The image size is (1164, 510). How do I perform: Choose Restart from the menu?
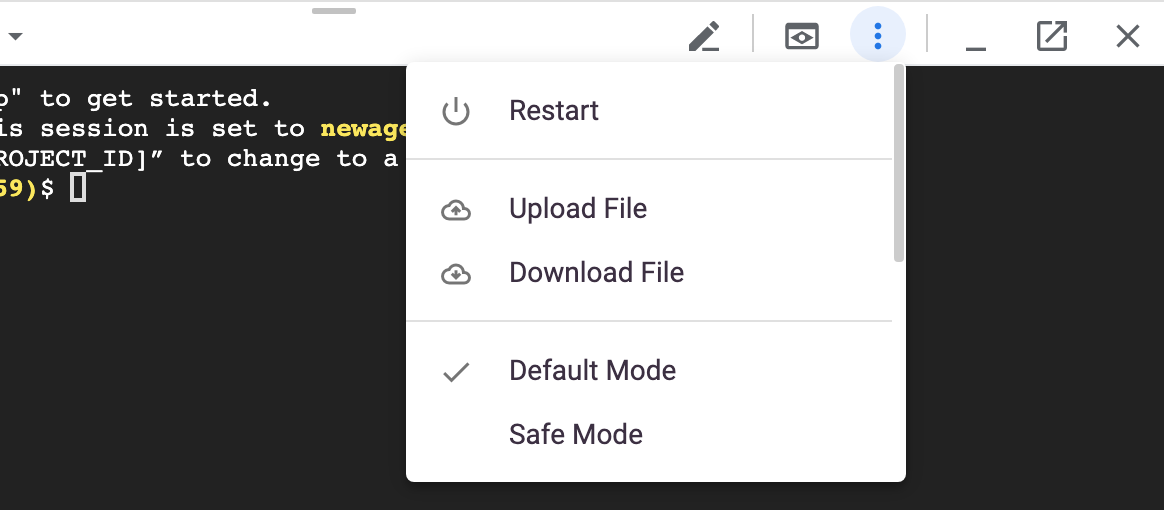pyautogui.click(x=554, y=111)
